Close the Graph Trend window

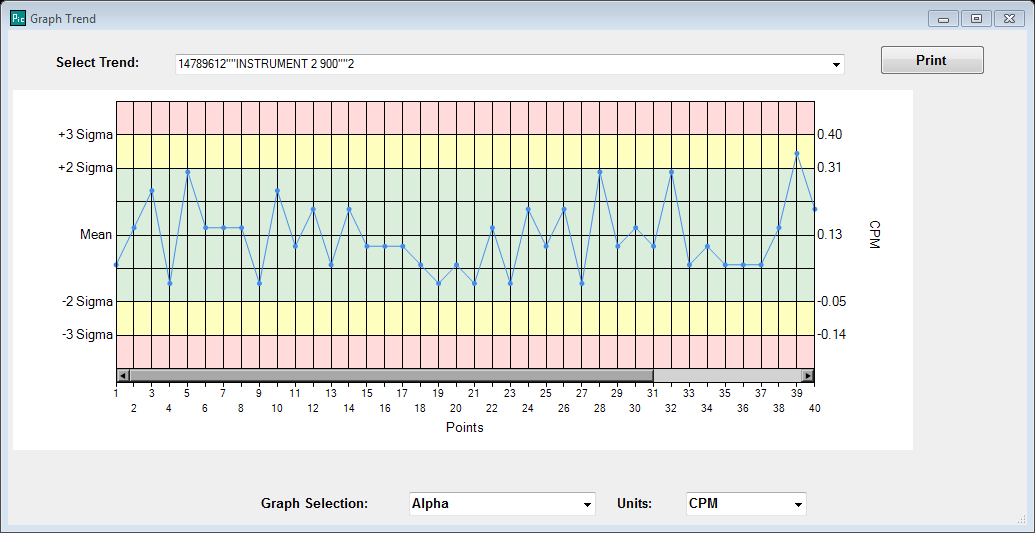click(x=1009, y=19)
